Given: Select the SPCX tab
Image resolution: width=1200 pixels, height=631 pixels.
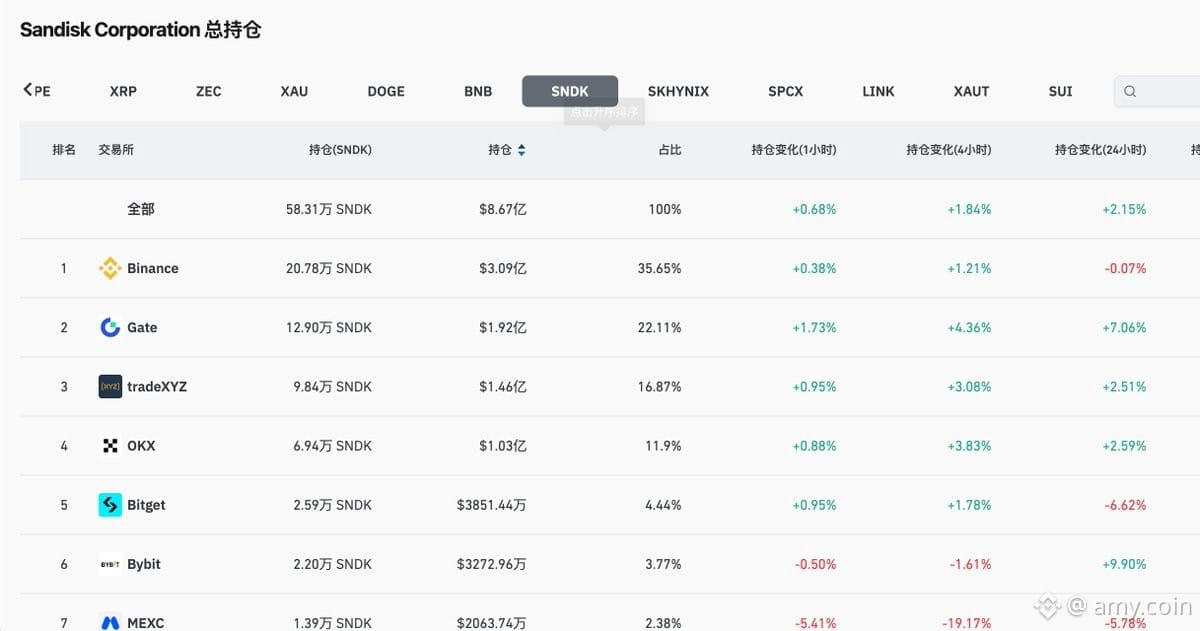Looking at the screenshot, I should click(x=785, y=91).
